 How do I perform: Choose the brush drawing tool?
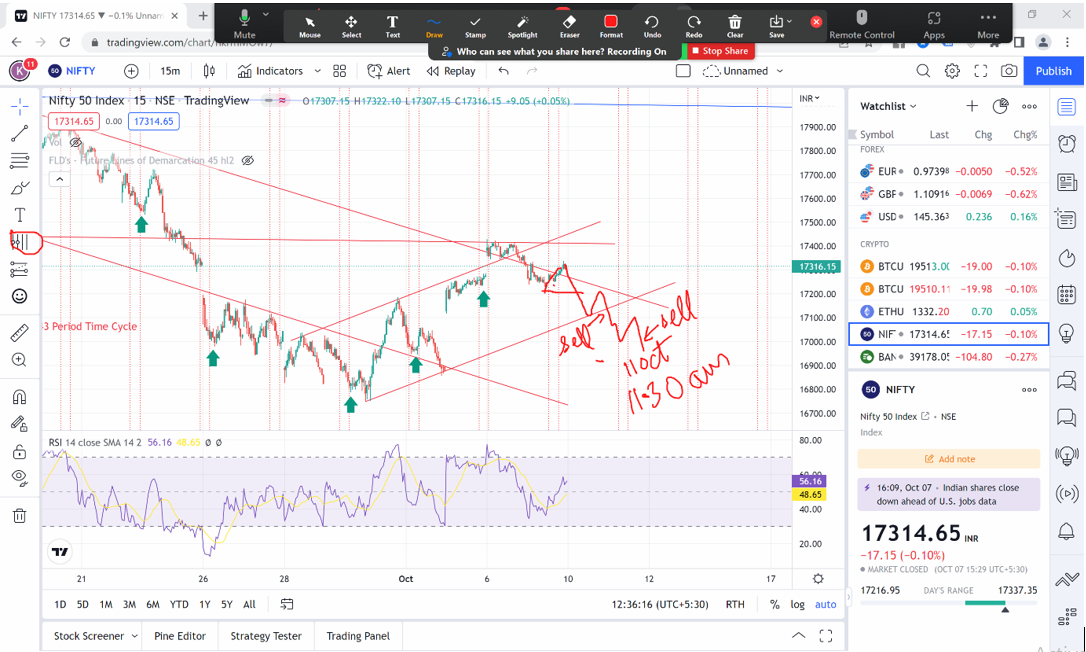click(19, 188)
